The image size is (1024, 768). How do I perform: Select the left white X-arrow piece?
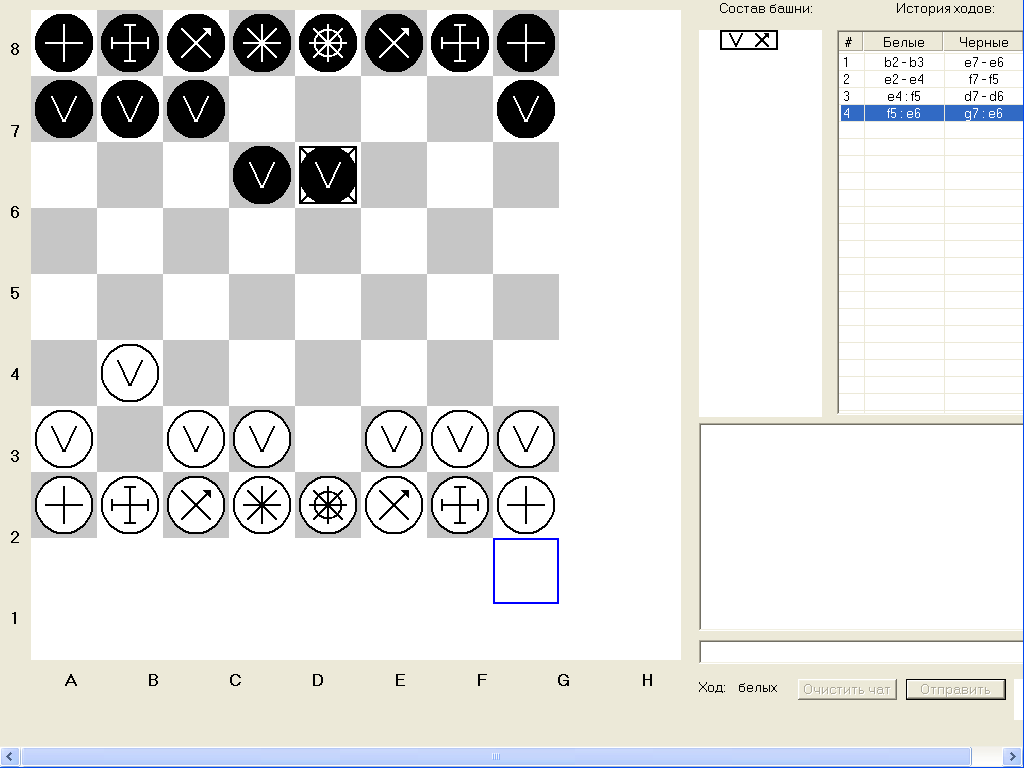[196, 505]
